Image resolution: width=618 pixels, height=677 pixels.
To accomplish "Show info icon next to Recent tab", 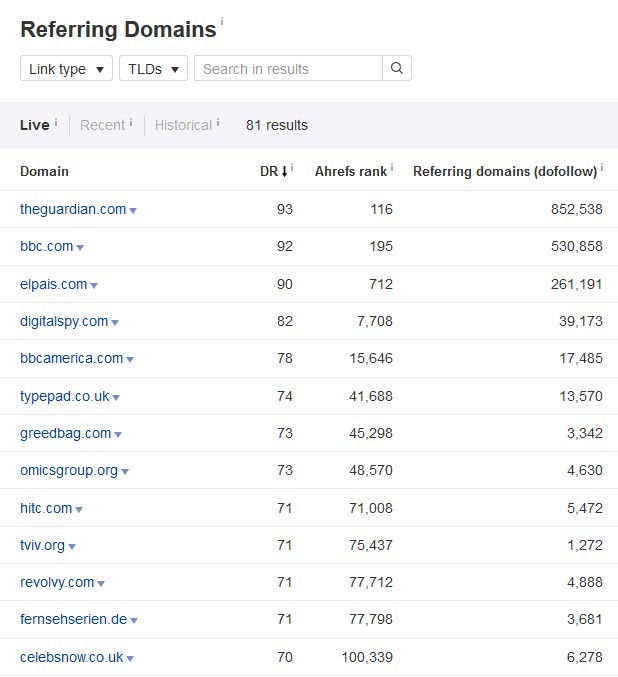I will pos(131,122).
